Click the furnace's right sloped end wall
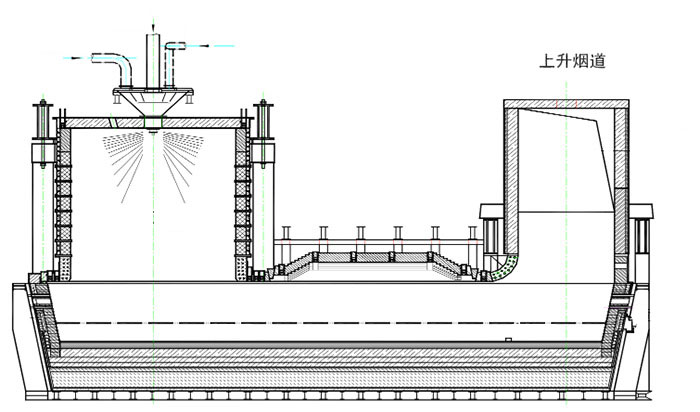700x412 pixels. click(x=640, y=340)
